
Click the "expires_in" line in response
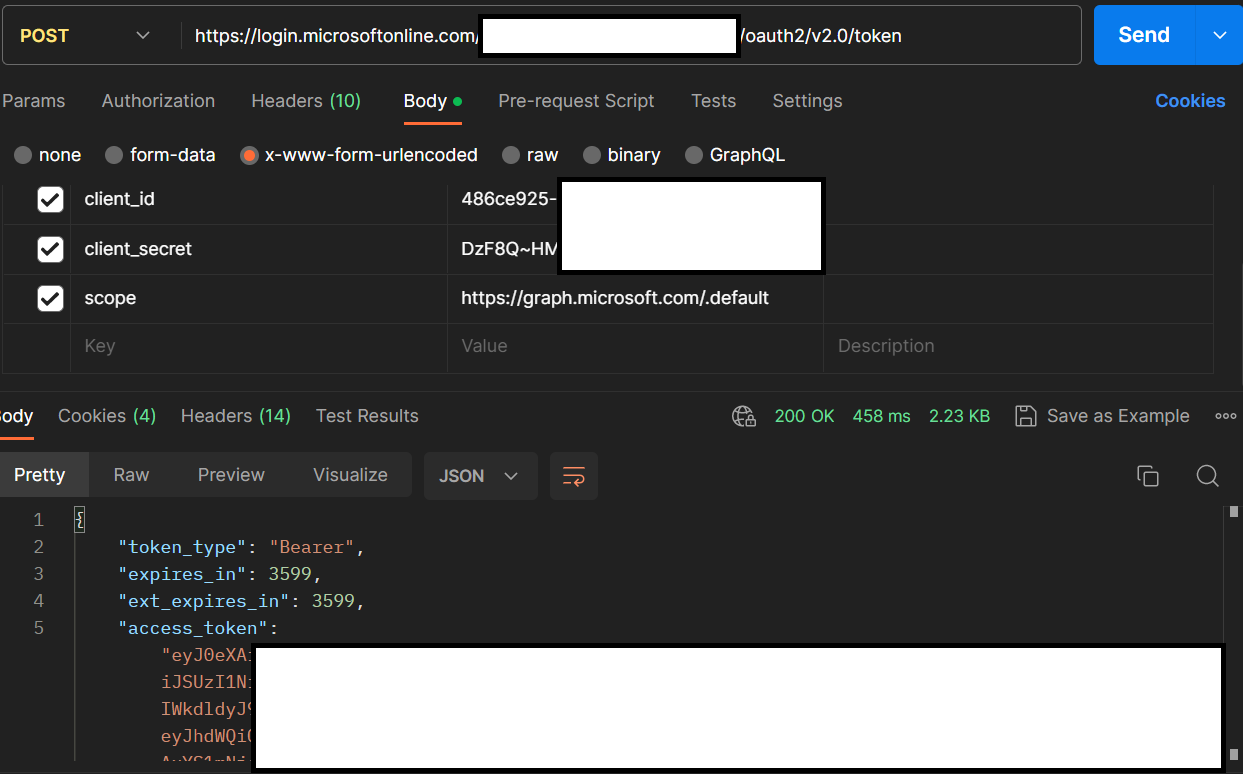click(220, 574)
